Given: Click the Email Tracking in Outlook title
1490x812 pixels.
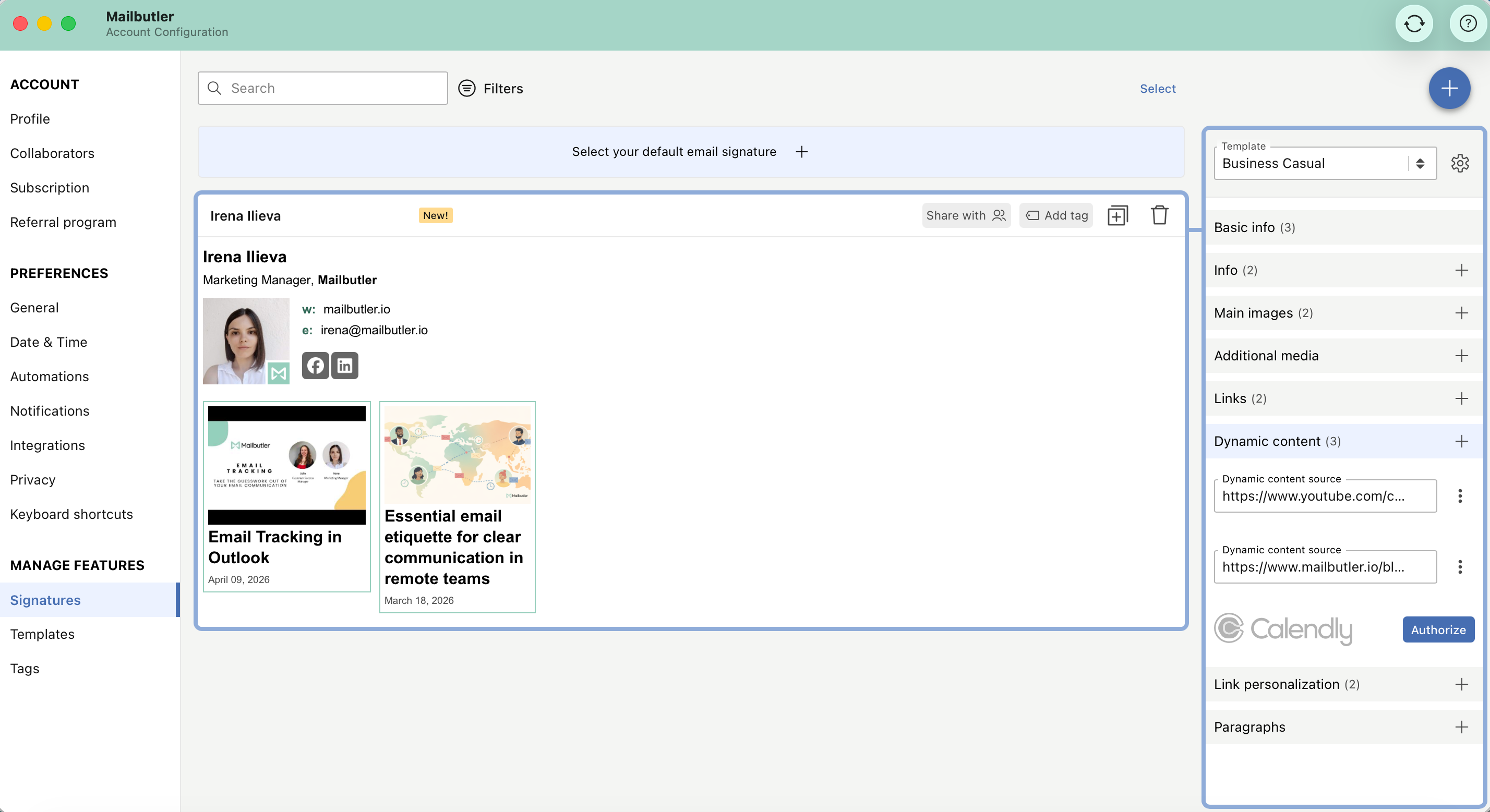Looking at the screenshot, I should [275, 547].
